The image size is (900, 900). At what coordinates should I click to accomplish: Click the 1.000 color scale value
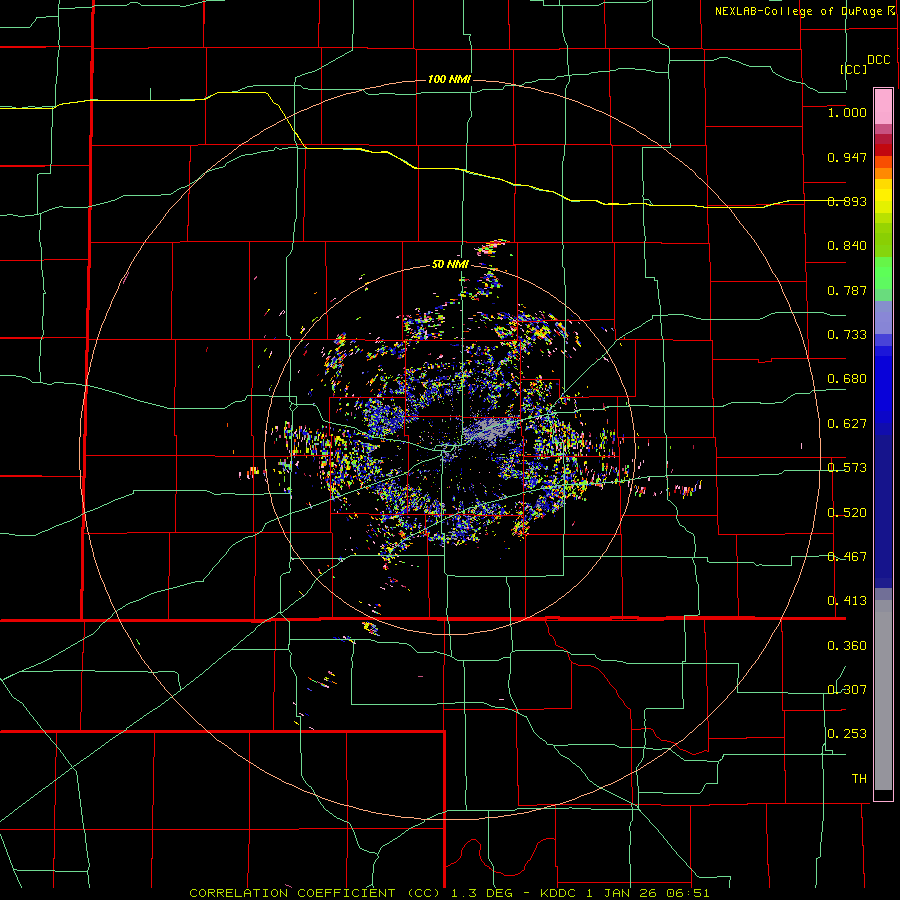click(x=847, y=112)
